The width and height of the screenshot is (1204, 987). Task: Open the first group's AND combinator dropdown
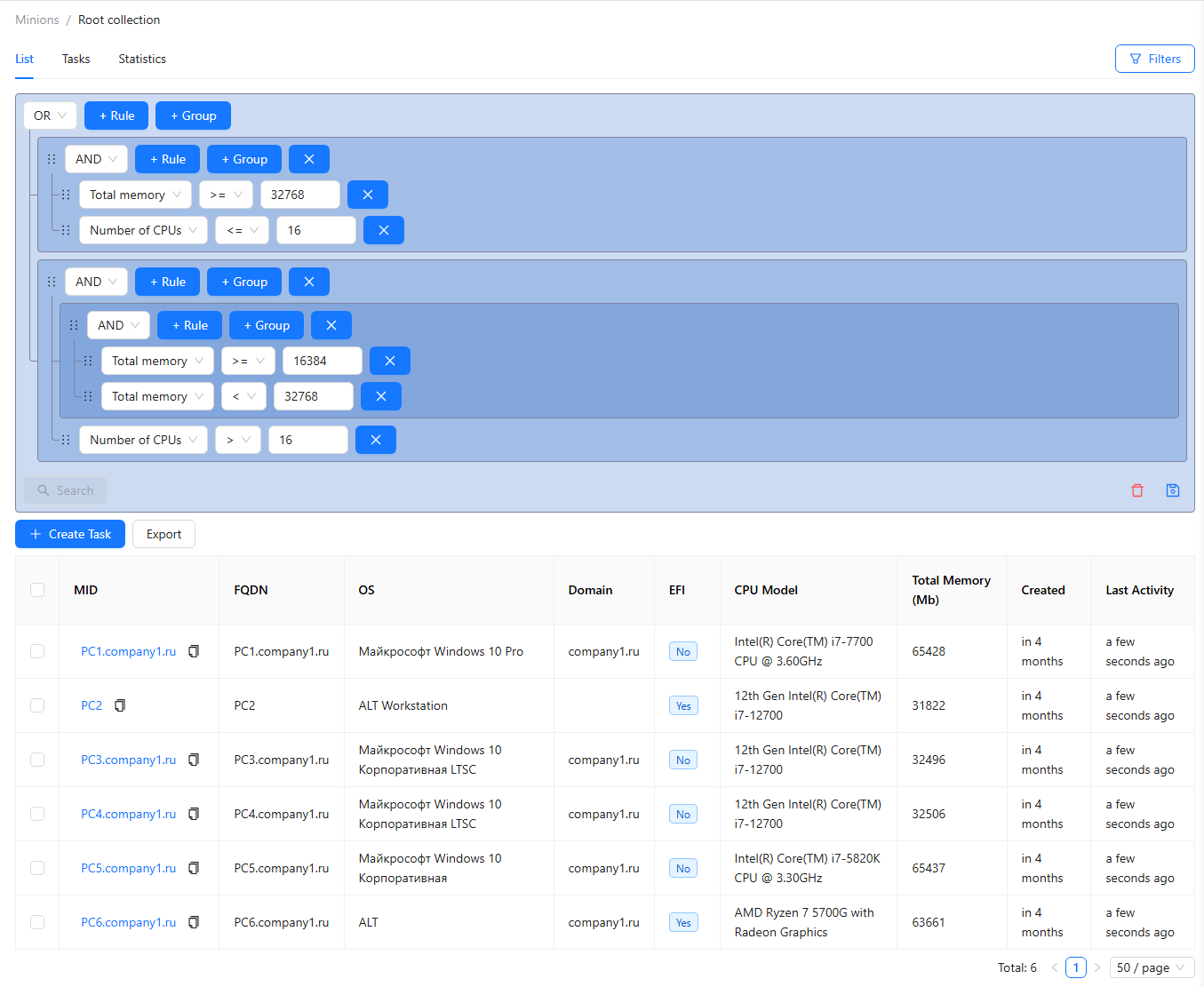(x=96, y=159)
